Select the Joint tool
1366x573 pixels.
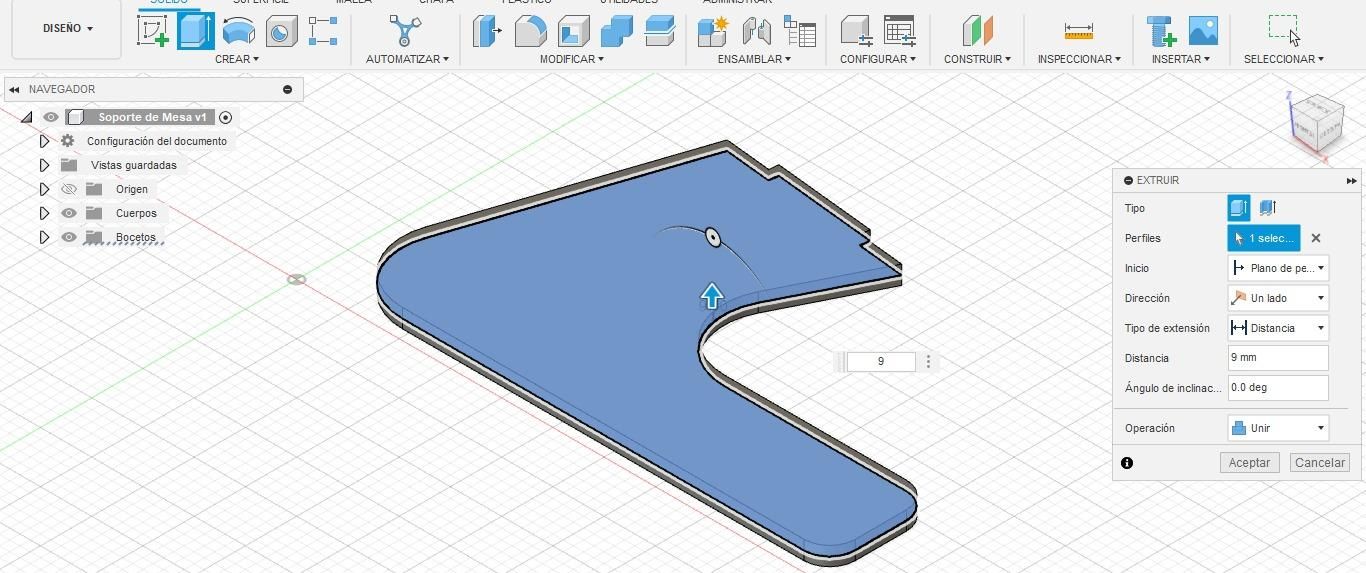[756, 31]
